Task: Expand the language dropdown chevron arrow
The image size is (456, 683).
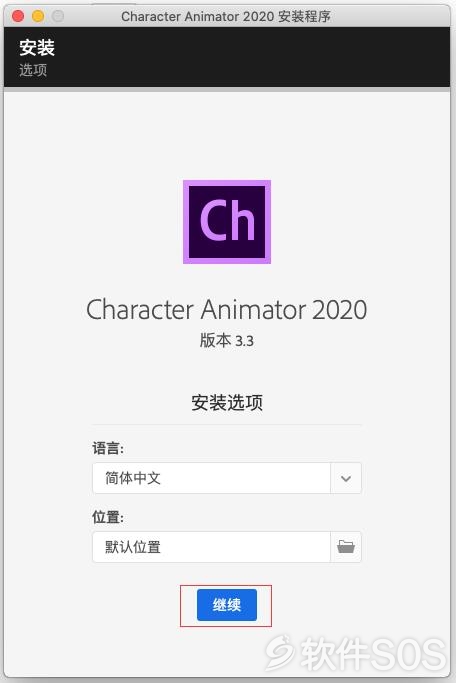Action: pyautogui.click(x=346, y=478)
